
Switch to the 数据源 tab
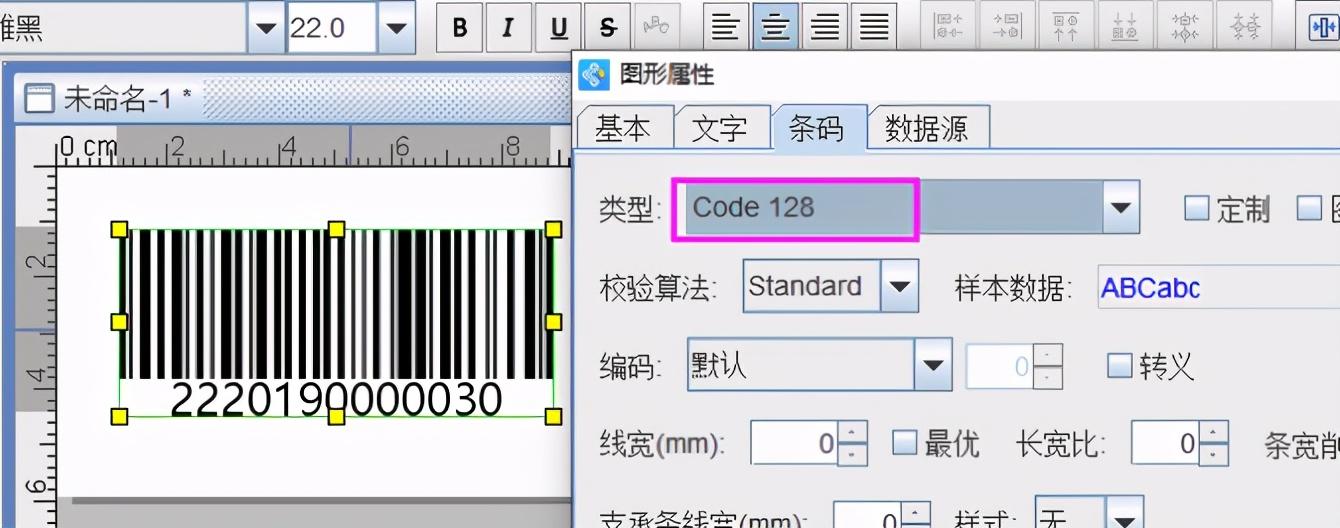926,128
